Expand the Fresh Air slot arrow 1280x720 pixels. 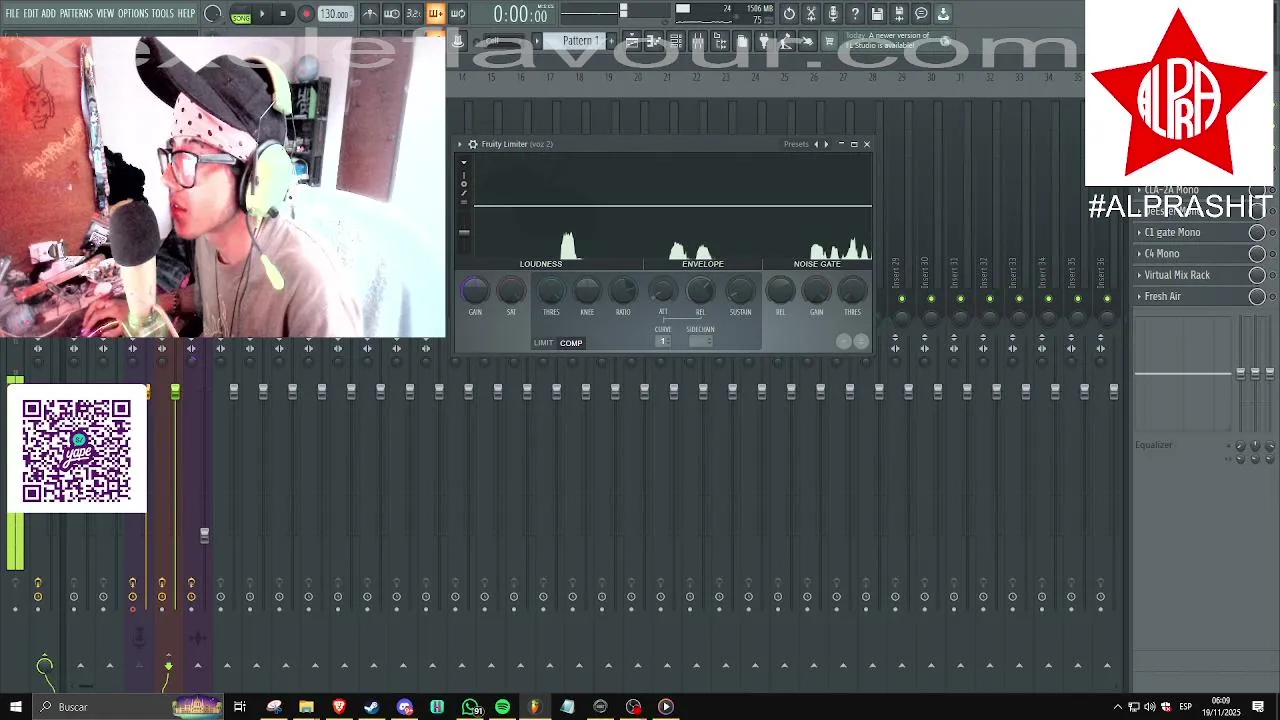tap(1139, 297)
